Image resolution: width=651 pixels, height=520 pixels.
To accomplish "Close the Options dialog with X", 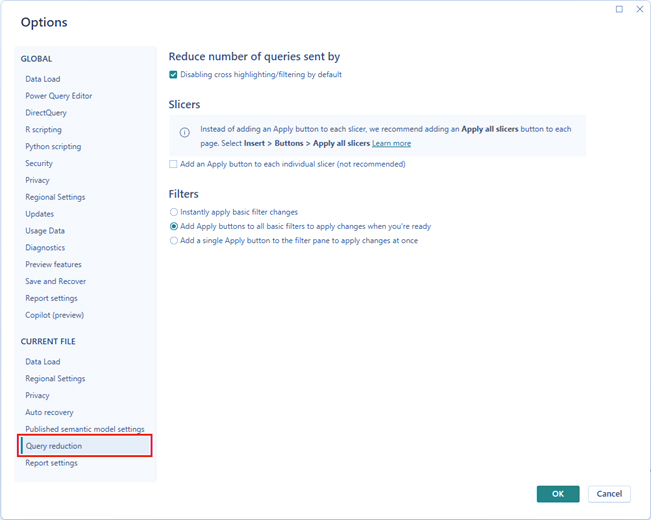I will coord(640,9).
